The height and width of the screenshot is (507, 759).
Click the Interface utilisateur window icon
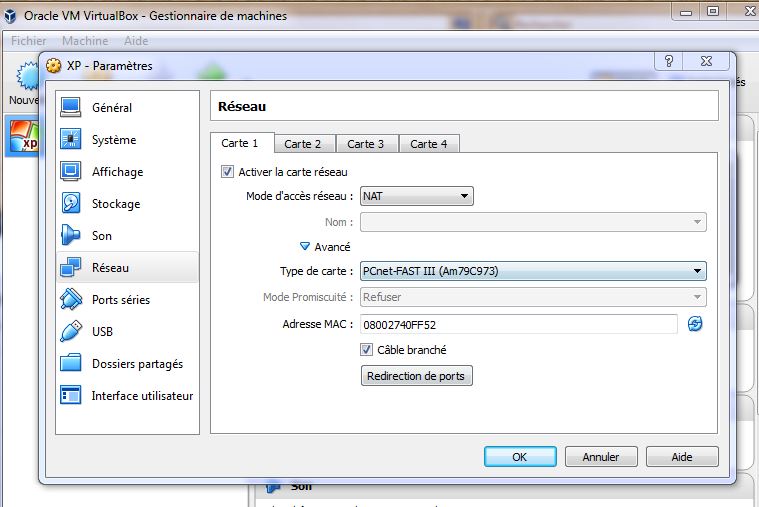pos(71,395)
